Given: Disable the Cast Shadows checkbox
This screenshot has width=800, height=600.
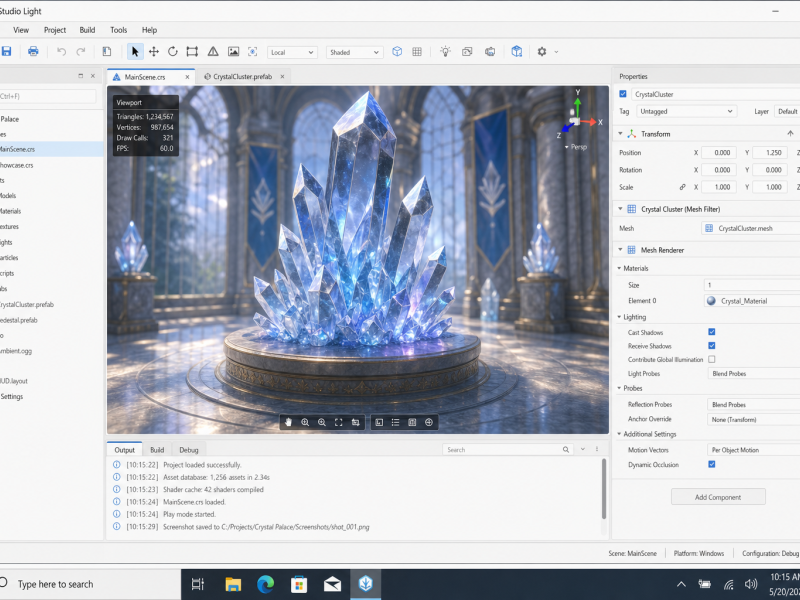Looking at the screenshot, I should 712,332.
